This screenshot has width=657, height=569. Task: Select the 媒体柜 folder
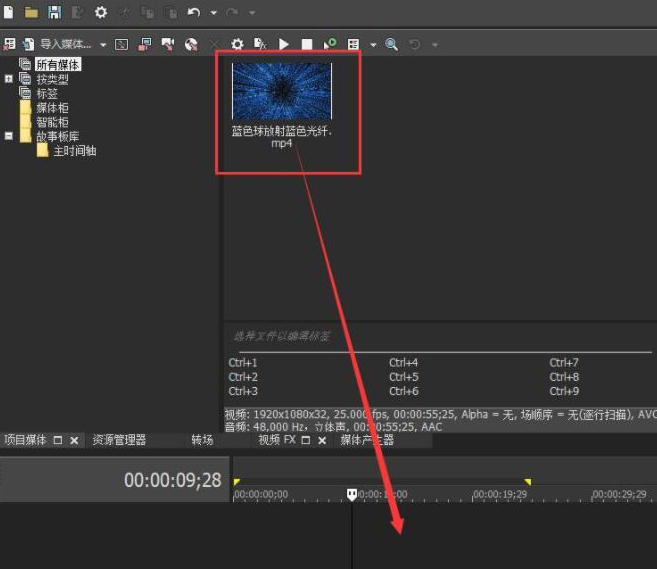[52, 107]
